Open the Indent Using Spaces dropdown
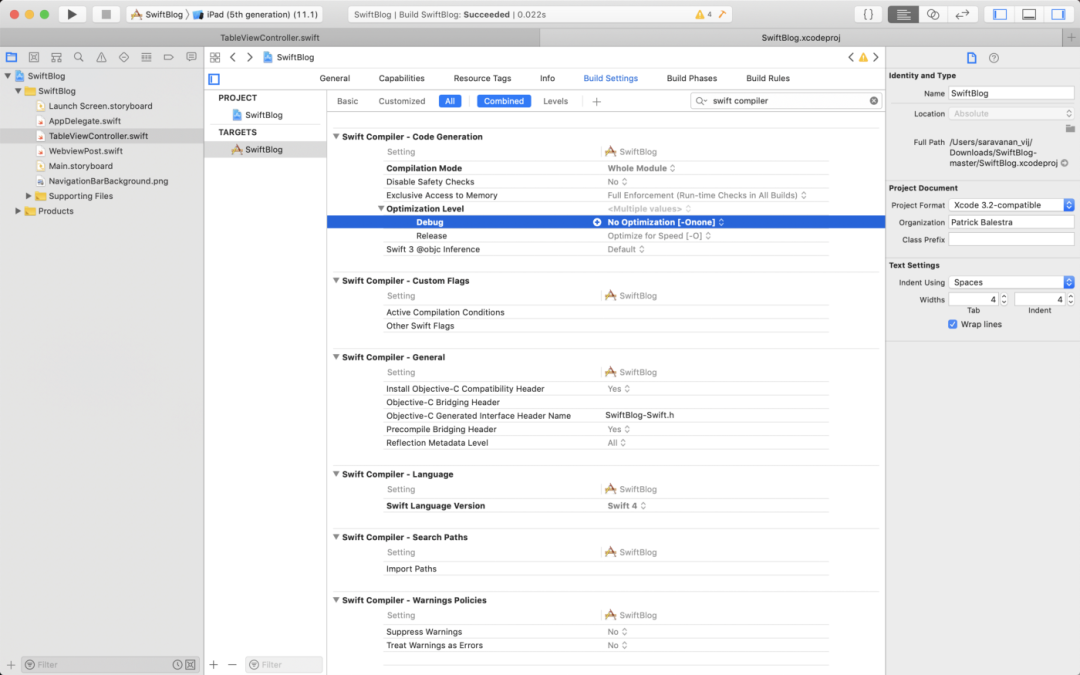 click(x=1011, y=282)
